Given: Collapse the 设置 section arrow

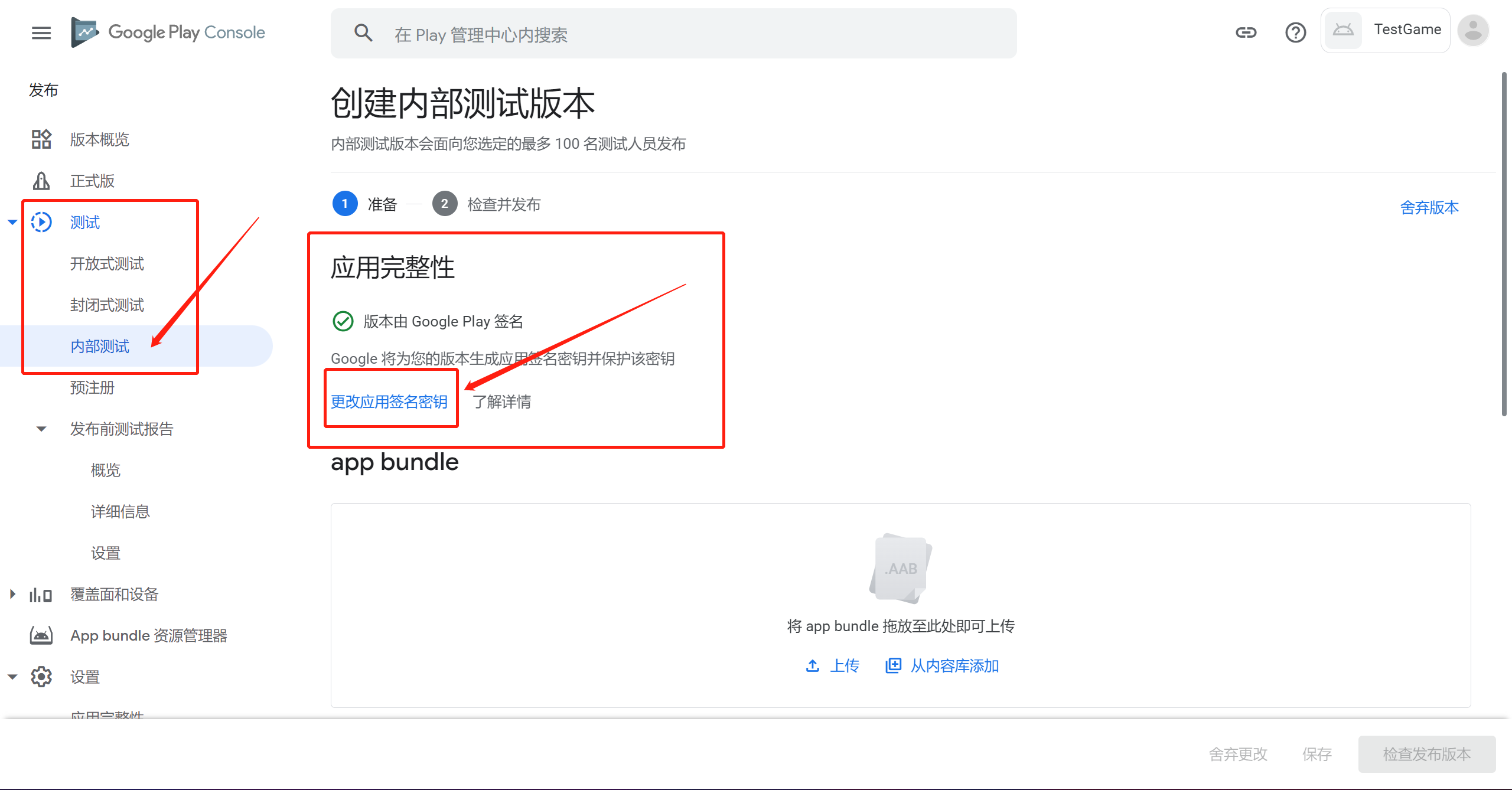Looking at the screenshot, I should click(x=12, y=677).
